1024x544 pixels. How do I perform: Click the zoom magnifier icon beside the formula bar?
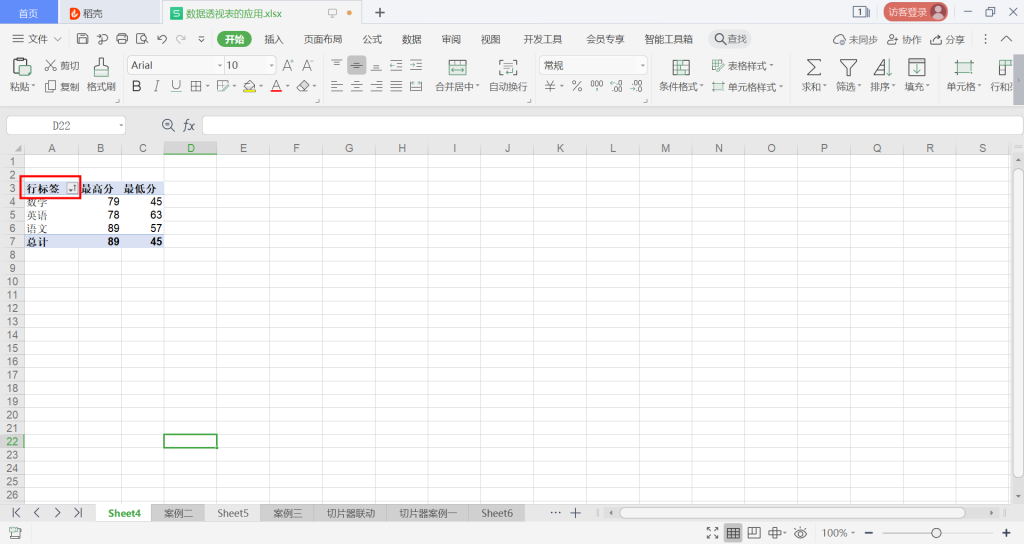click(x=168, y=125)
